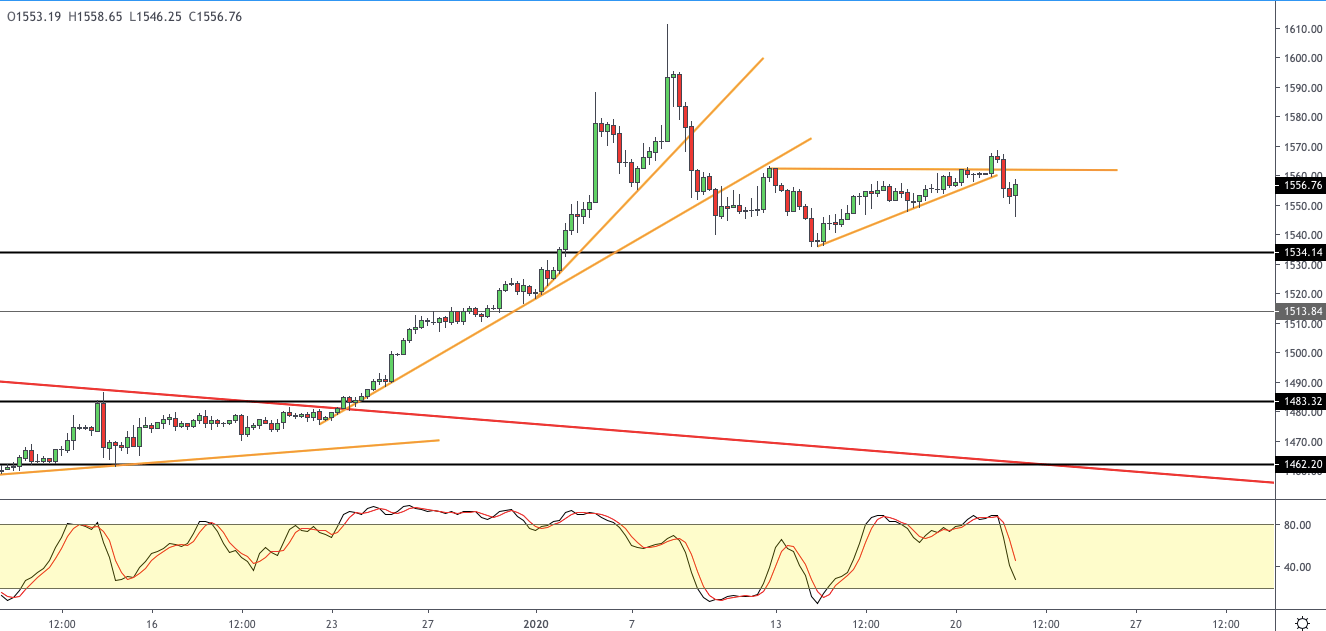
Task: Click the 1470.00 price axis label
Action: point(1304,442)
